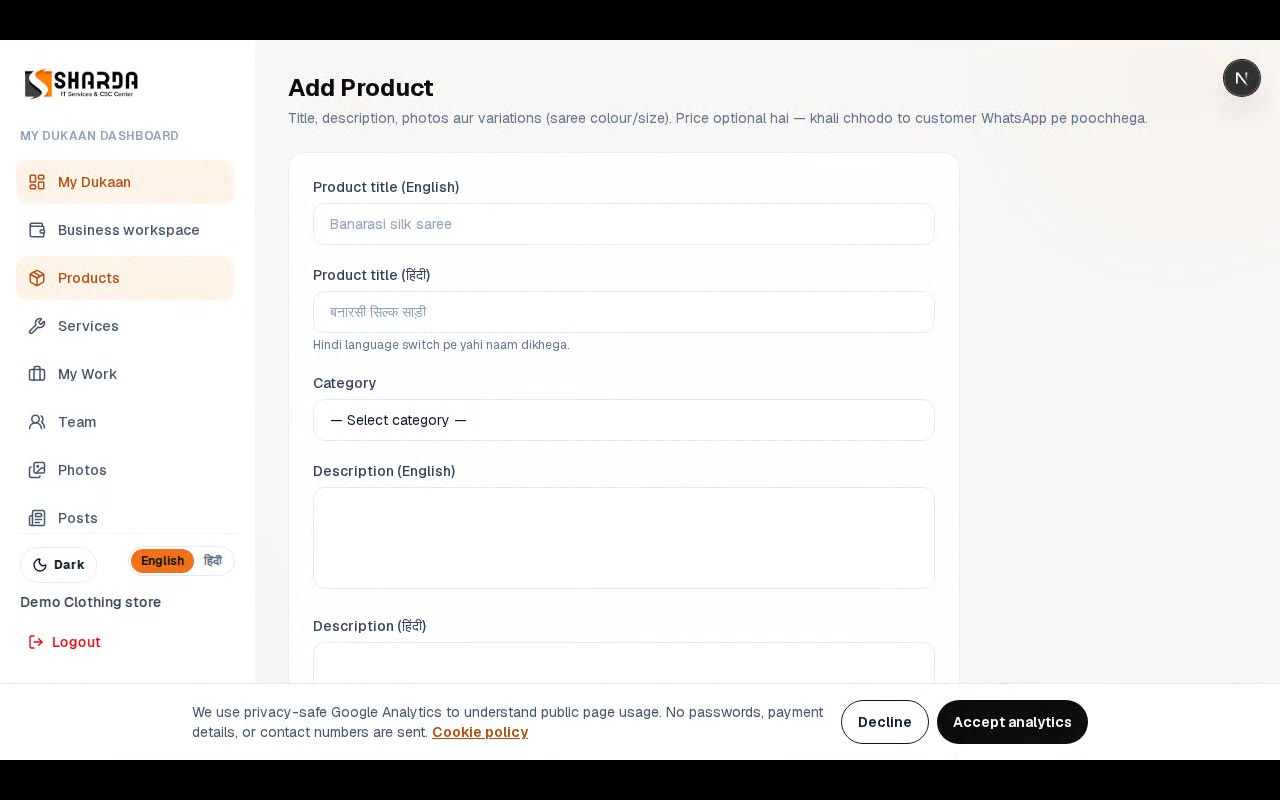Screen dimensions: 1280x800
Task: Go to the Services menu item
Action: pos(125,326)
